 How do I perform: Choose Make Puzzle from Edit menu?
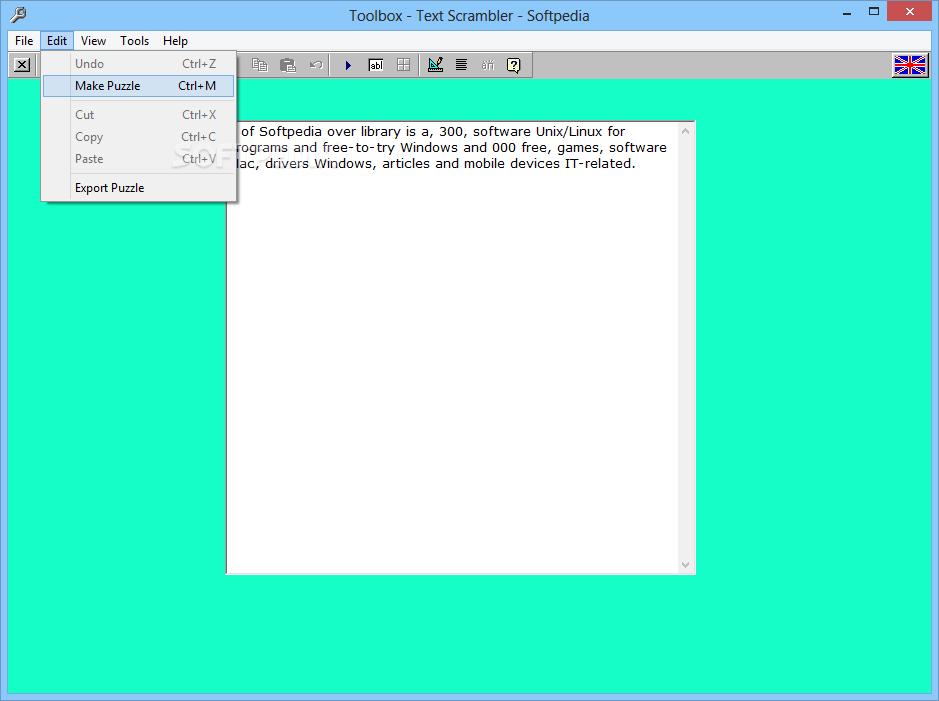pyautogui.click(x=138, y=86)
